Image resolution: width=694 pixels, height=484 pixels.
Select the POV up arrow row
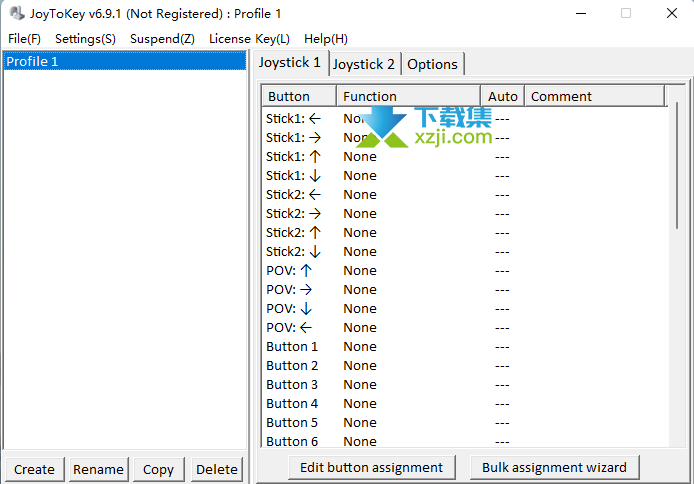(x=463, y=271)
